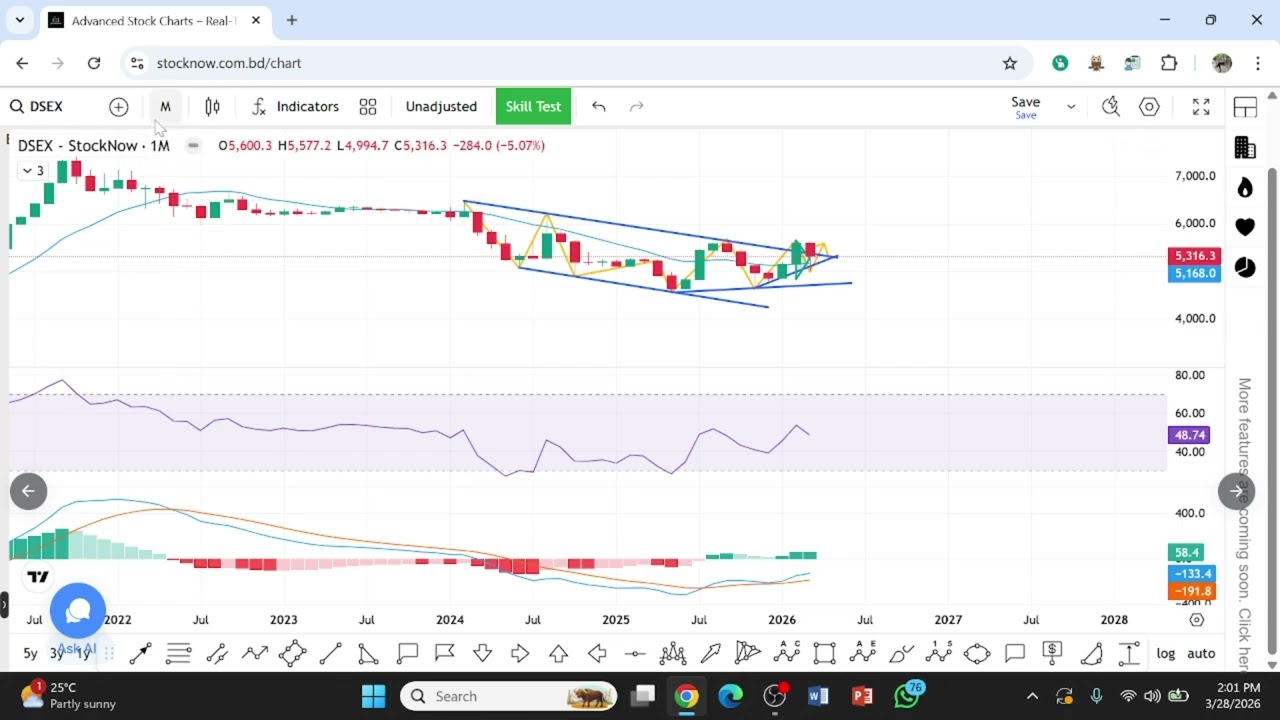Open Word from taskbar

pos(818,696)
